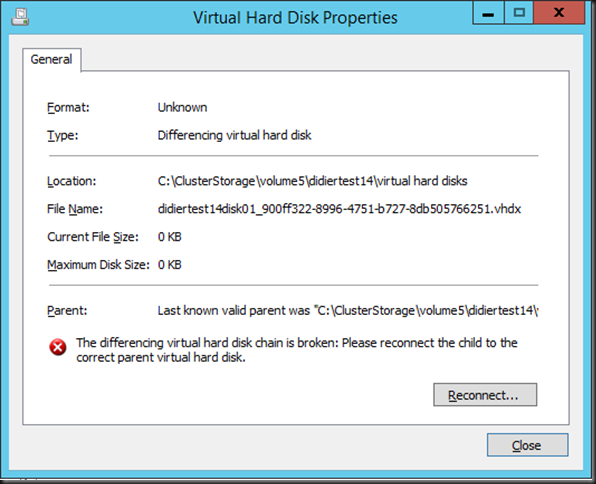Close the dialog using the red X button

tap(559, 13)
